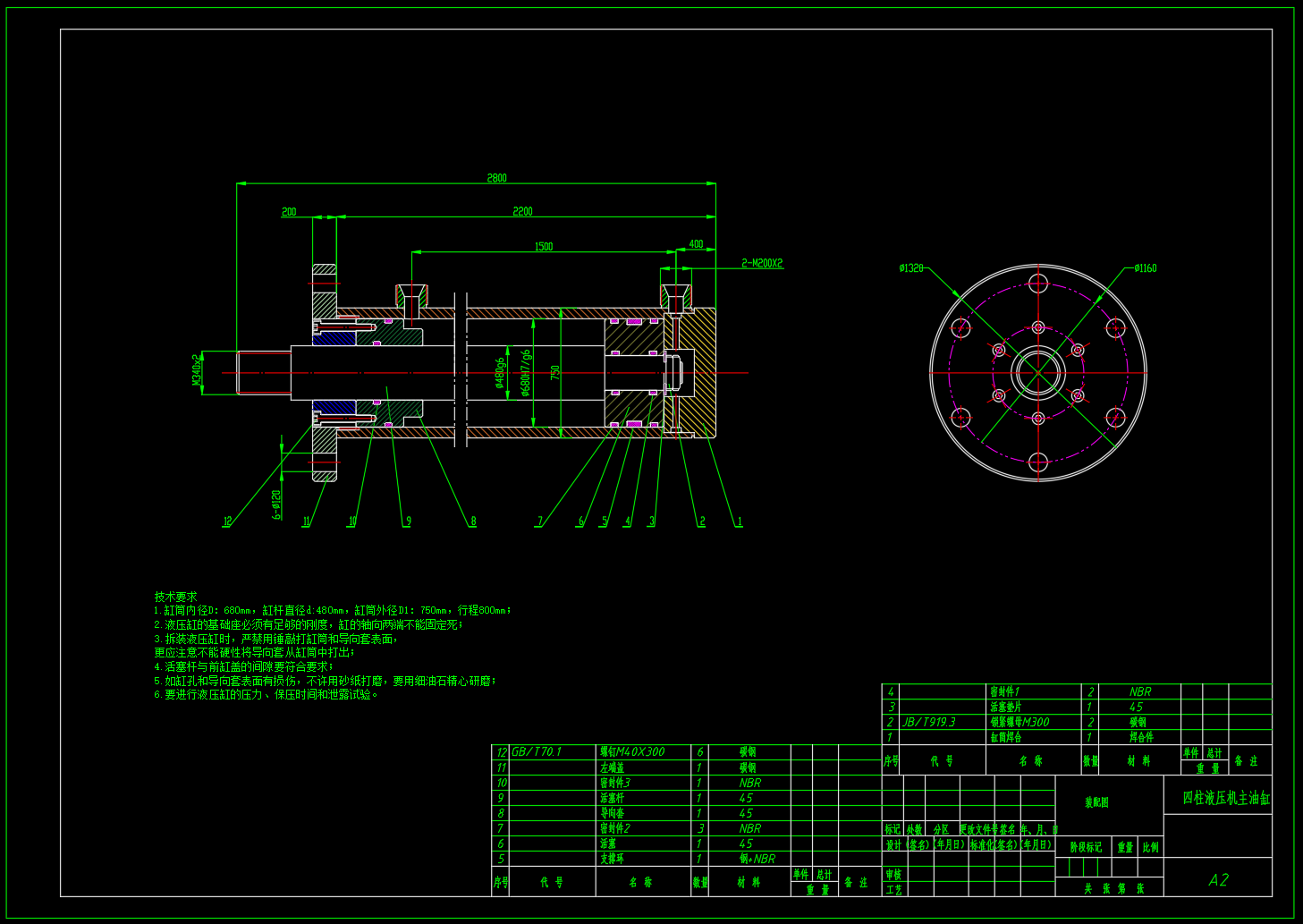
Task: Select the 活塞垫片 part name
Action: click(1005, 707)
